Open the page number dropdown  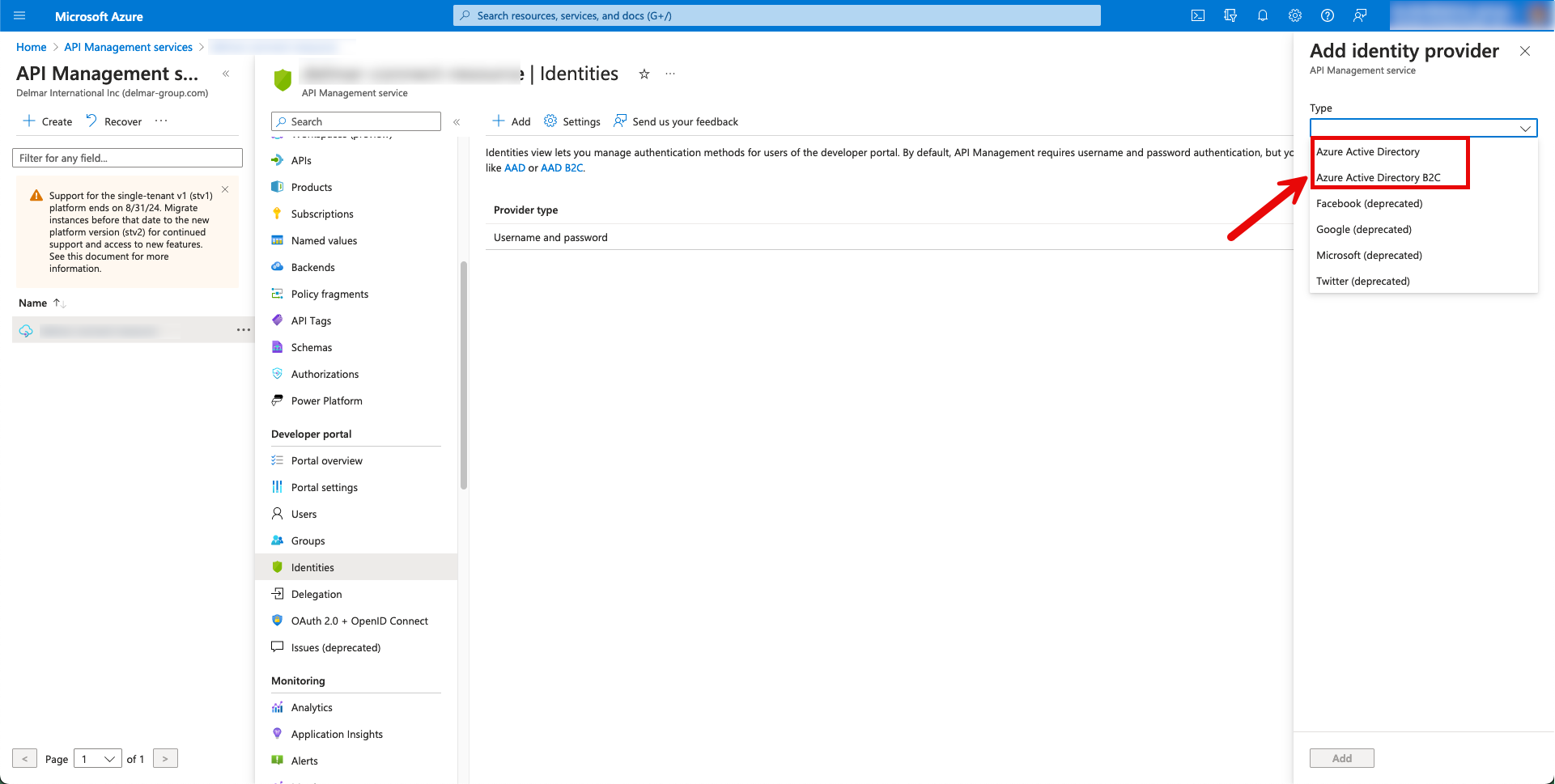coord(98,759)
